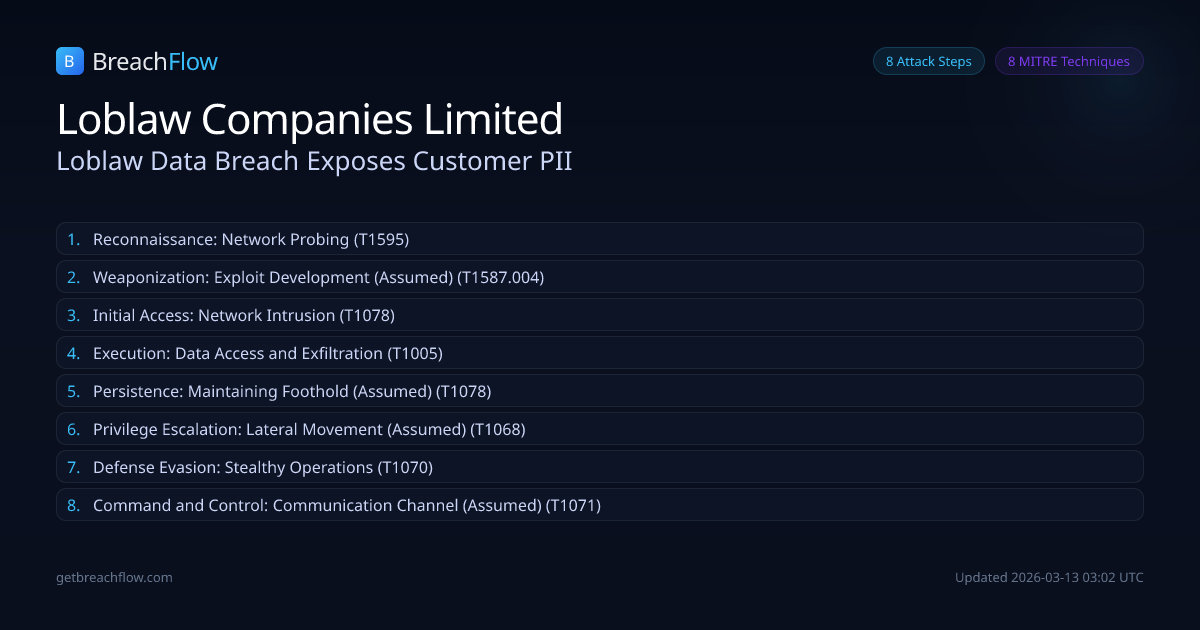Click the Updated 2026-03-13 timestamp

(x=1048, y=577)
